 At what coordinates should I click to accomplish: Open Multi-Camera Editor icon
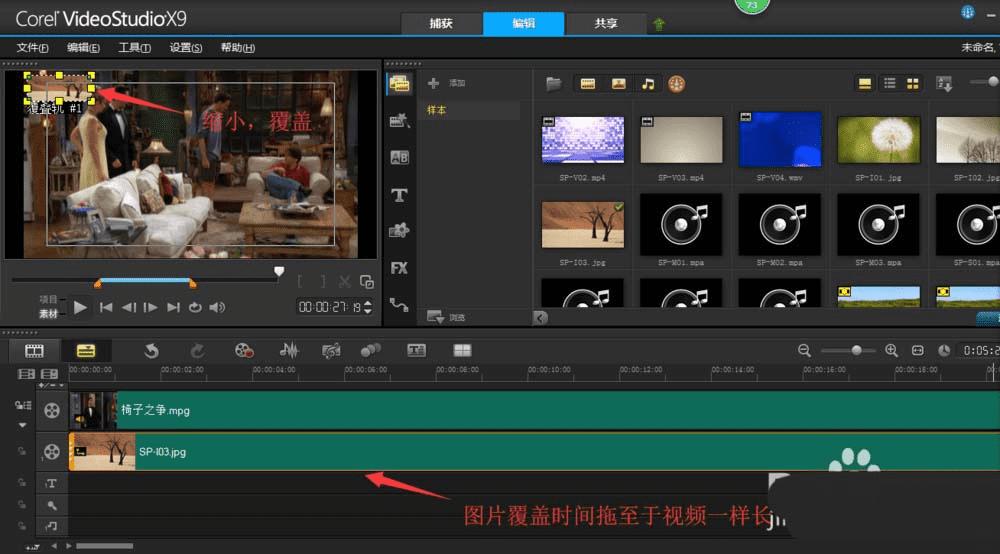tap(462, 350)
